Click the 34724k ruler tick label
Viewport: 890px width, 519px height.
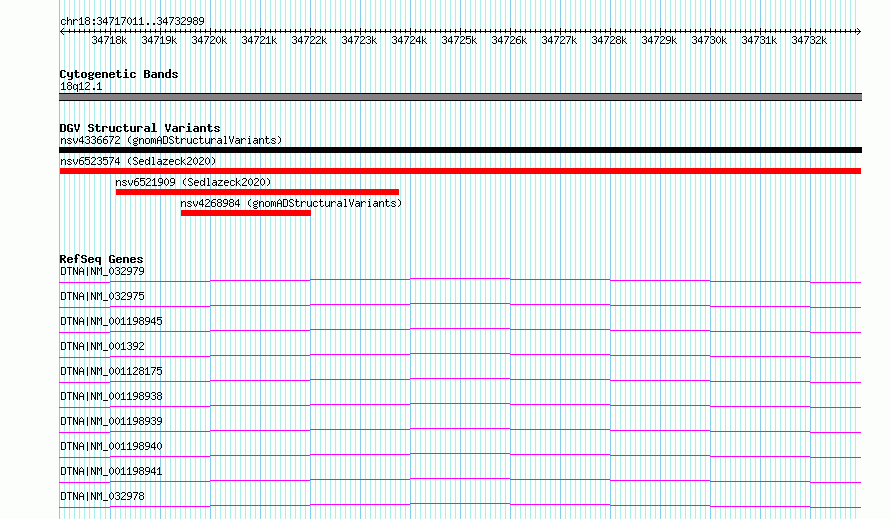[409, 40]
